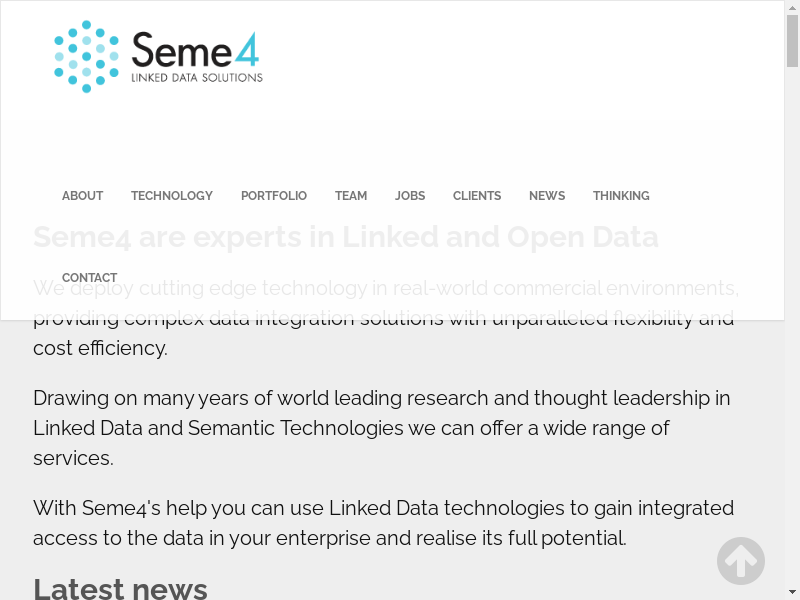Click the experts in Linked and Open Data heading
The image size is (800, 600).
pos(345,237)
